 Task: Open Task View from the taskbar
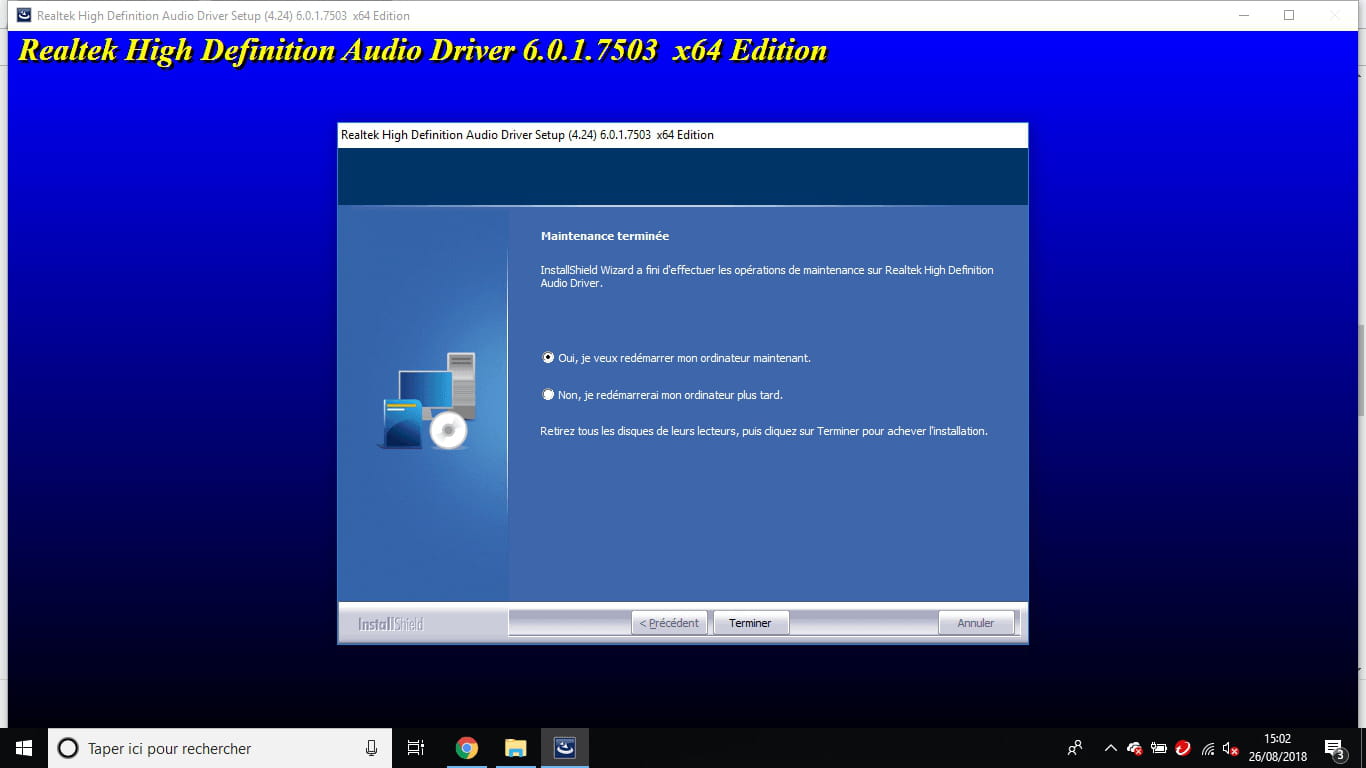pos(416,748)
